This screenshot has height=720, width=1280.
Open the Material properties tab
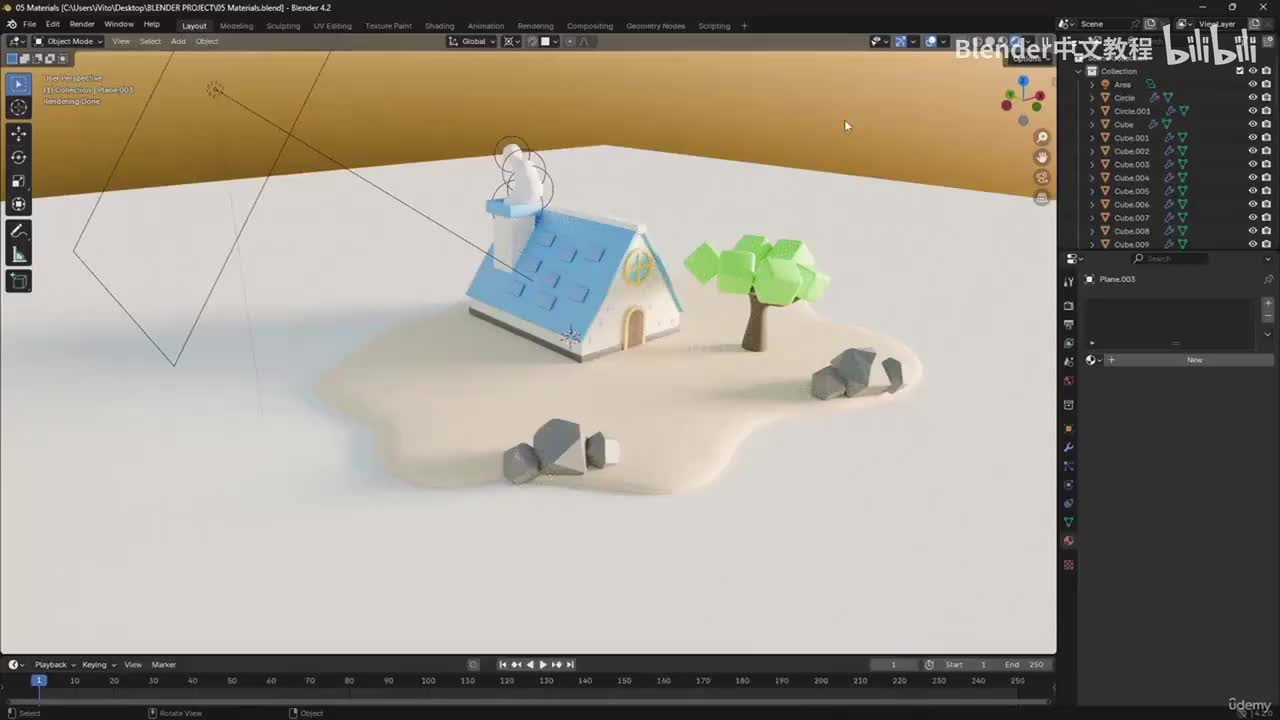[x=1068, y=541]
